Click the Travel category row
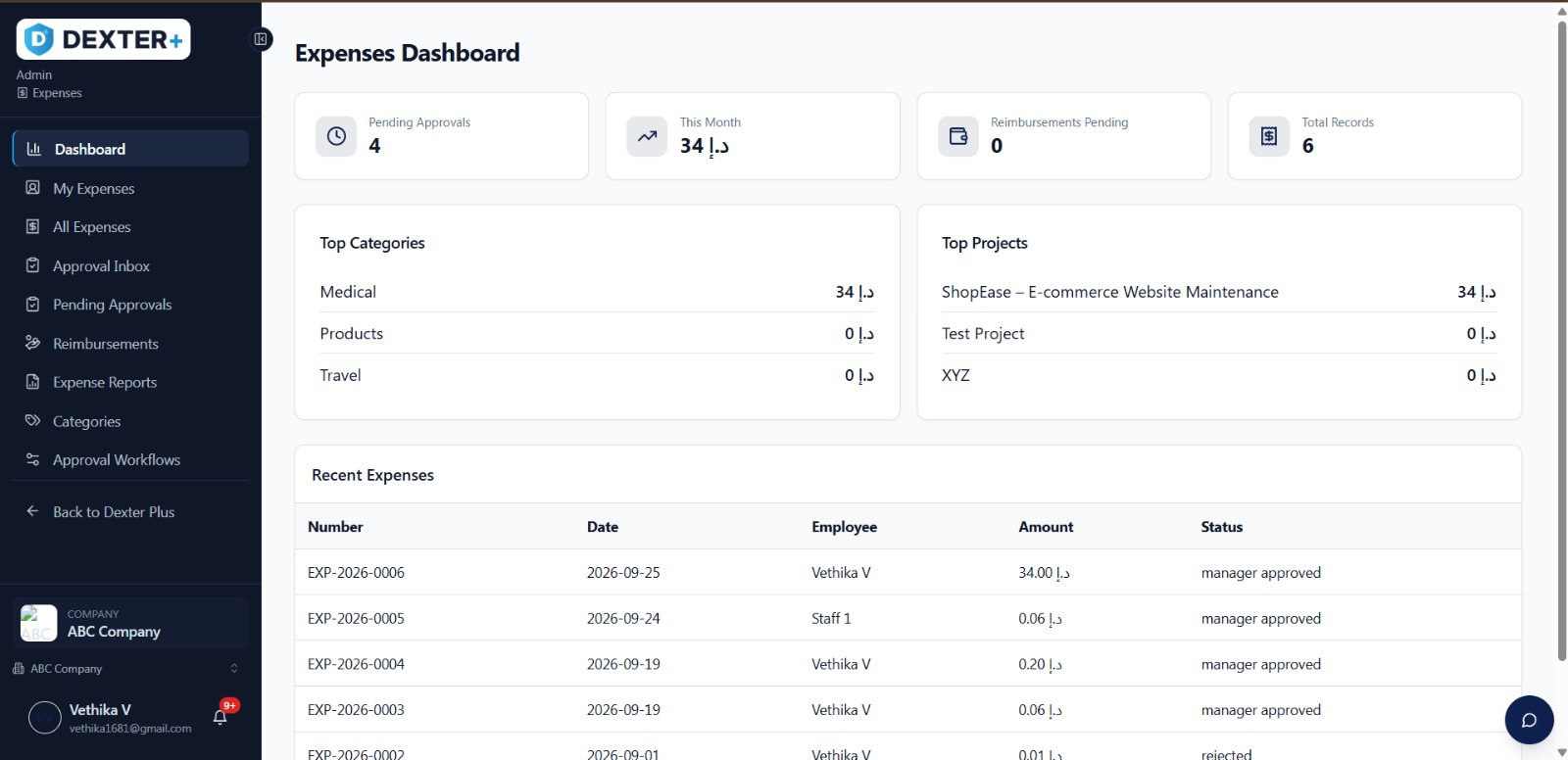This screenshot has height=760, width=1568. click(597, 375)
